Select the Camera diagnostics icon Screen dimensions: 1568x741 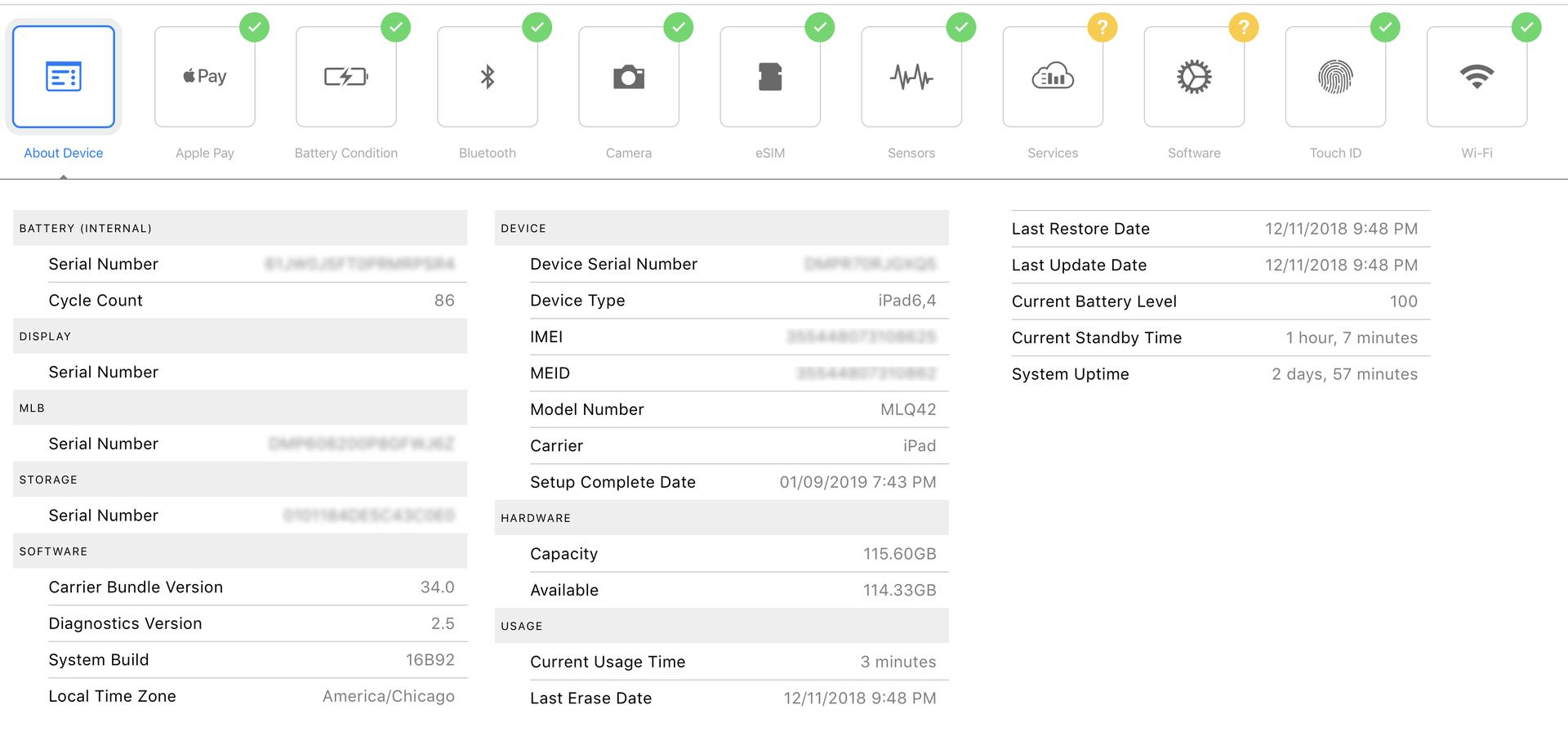click(629, 77)
